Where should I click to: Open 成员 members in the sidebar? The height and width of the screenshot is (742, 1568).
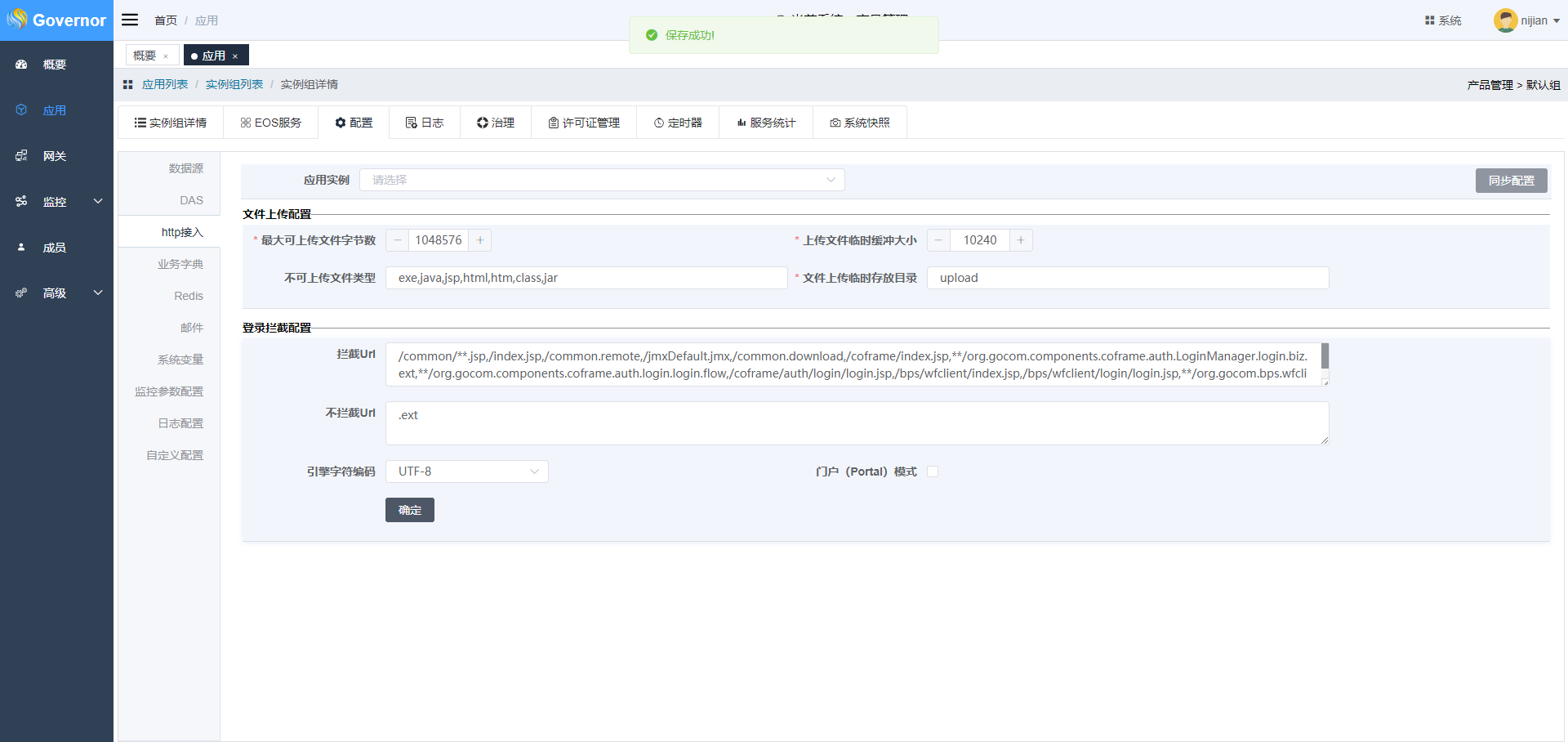pos(55,248)
